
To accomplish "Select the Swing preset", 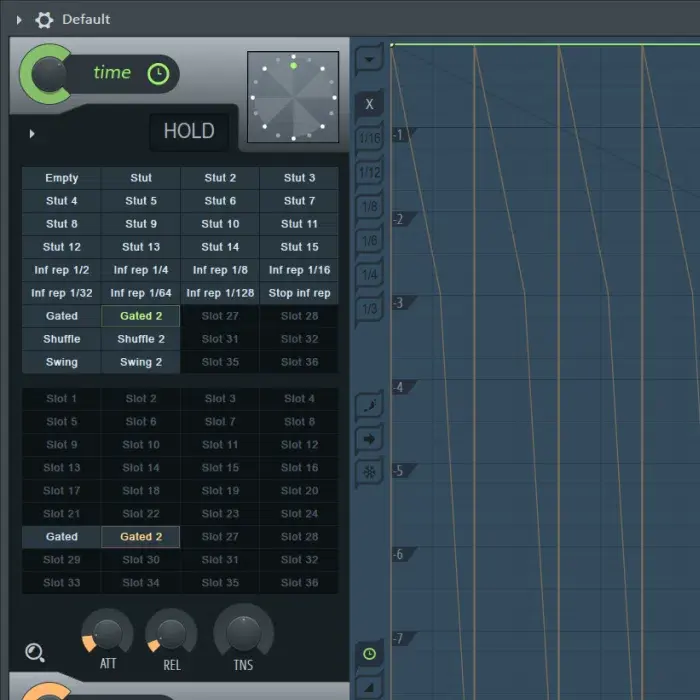I will click(x=62, y=362).
